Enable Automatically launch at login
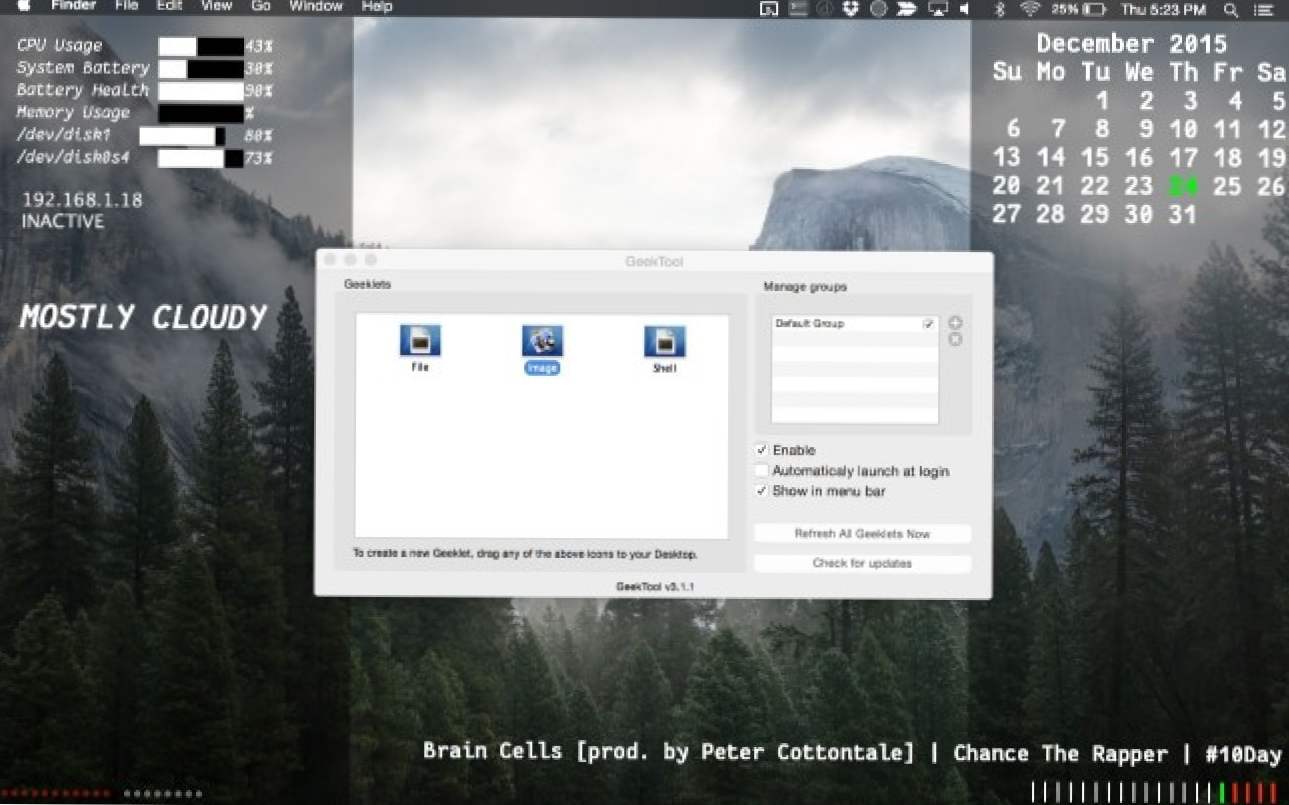This screenshot has height=805, width=1289. tap(761, 471)
